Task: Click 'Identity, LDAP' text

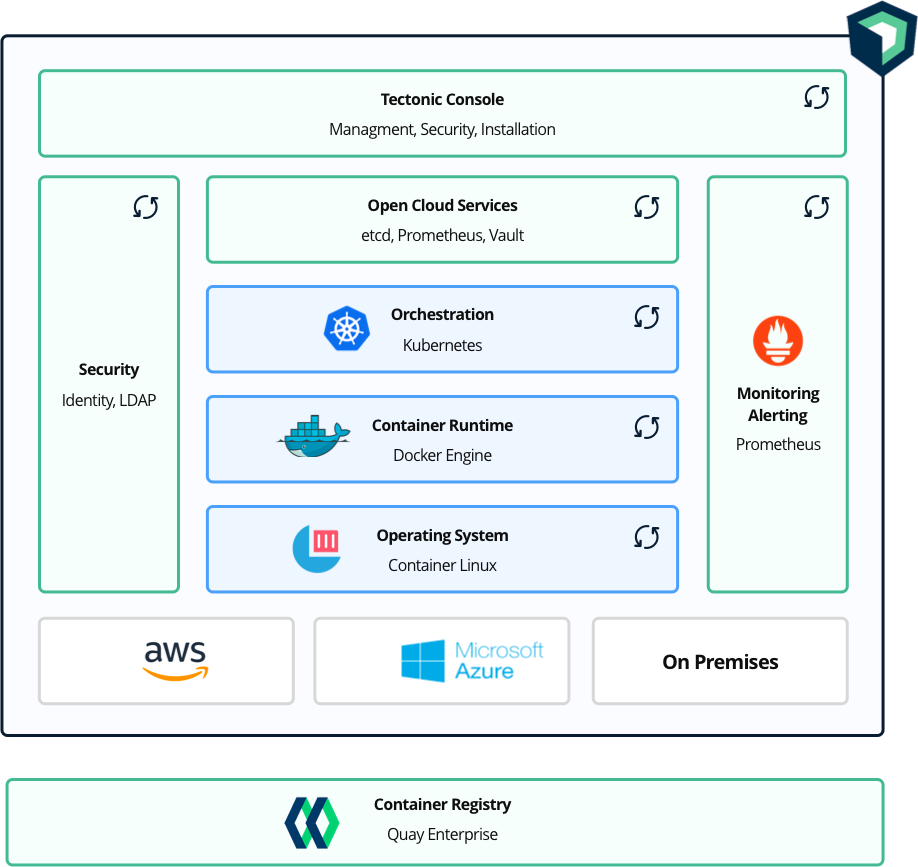Action: coord(109,400)
